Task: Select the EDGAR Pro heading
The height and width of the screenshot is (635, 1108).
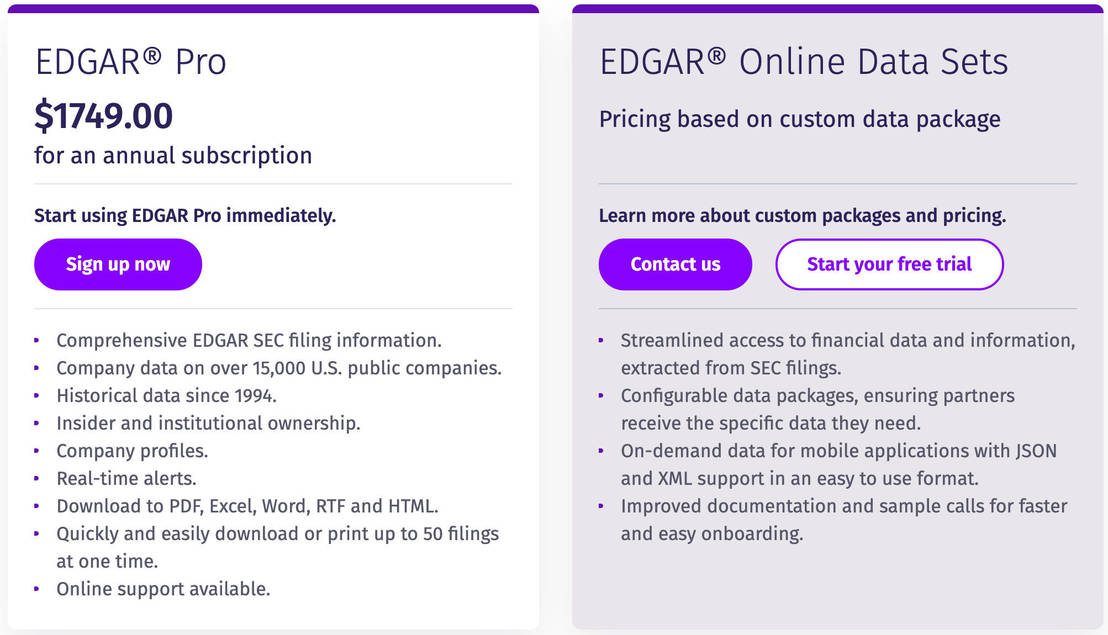Action: pyautogui.click(x=131, y=62)
